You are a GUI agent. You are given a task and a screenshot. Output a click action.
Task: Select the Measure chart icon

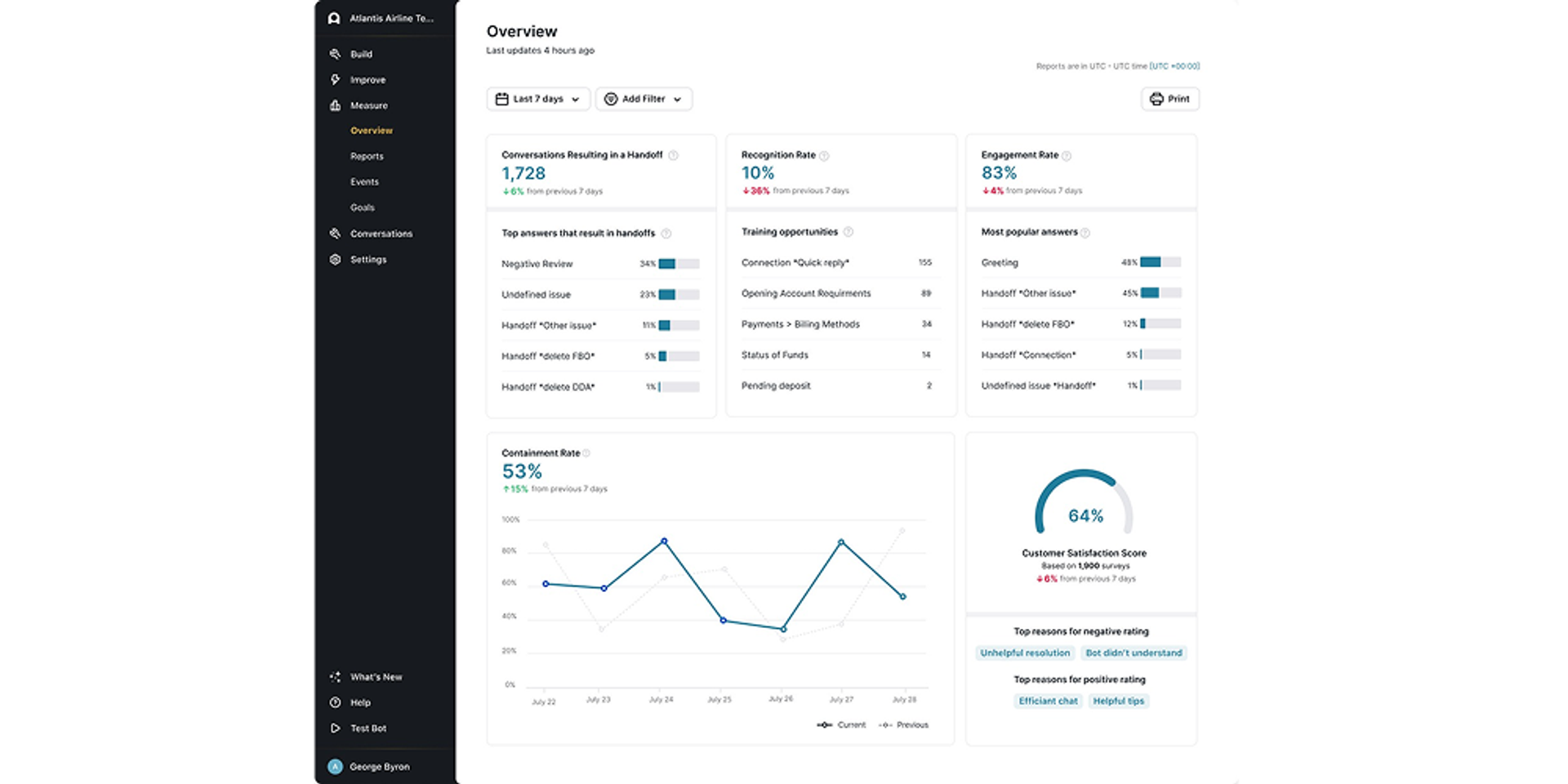[335, 105]
